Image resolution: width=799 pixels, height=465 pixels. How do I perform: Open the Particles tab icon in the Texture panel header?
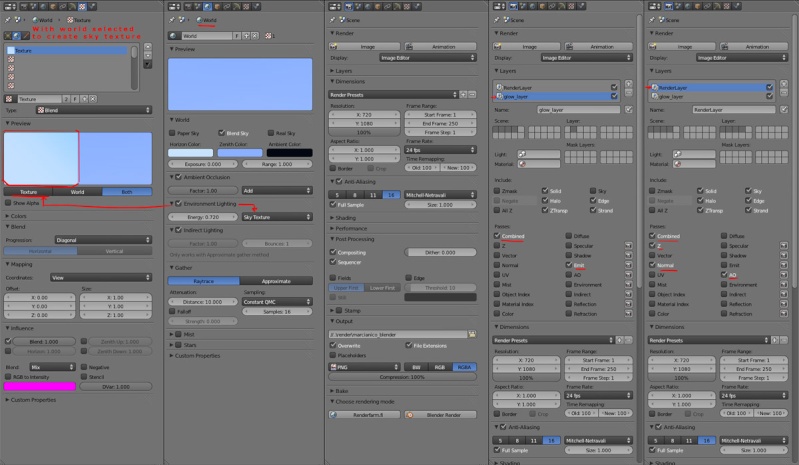[92, 7]
